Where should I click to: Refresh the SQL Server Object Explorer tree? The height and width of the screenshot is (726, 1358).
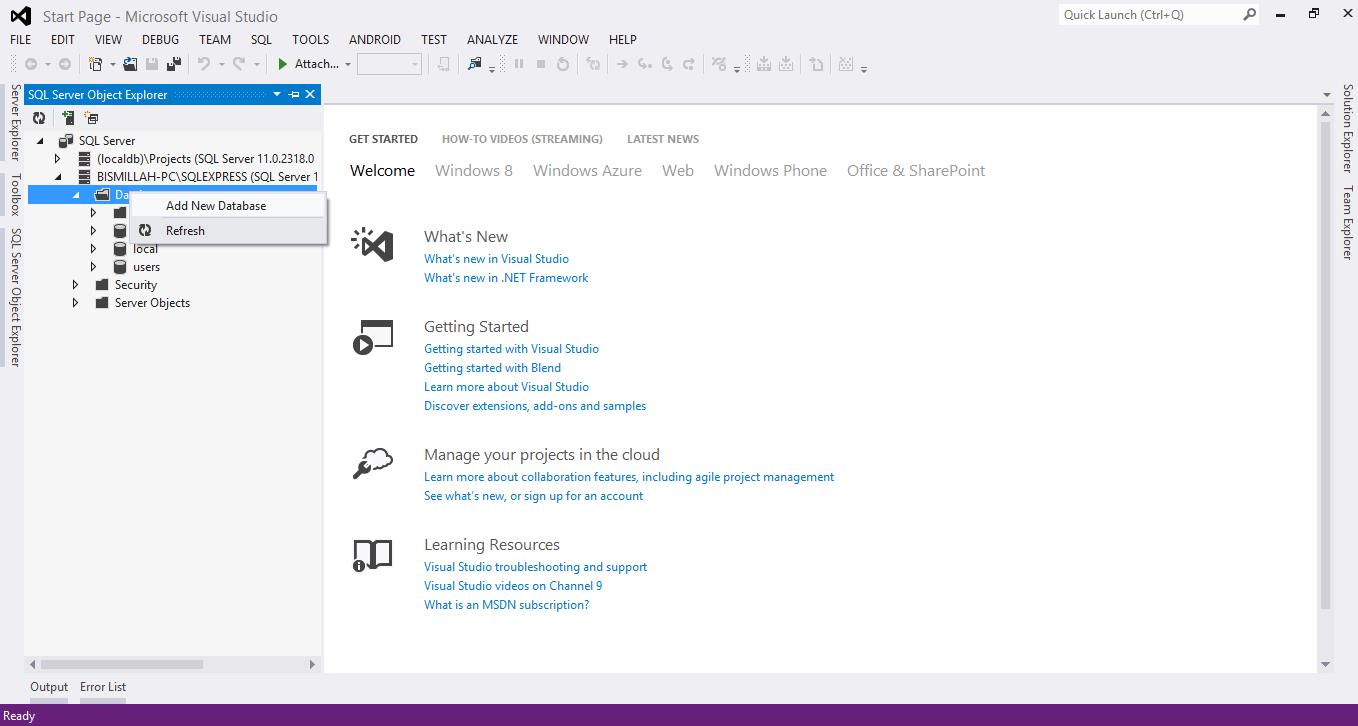(x=39, y=118)
